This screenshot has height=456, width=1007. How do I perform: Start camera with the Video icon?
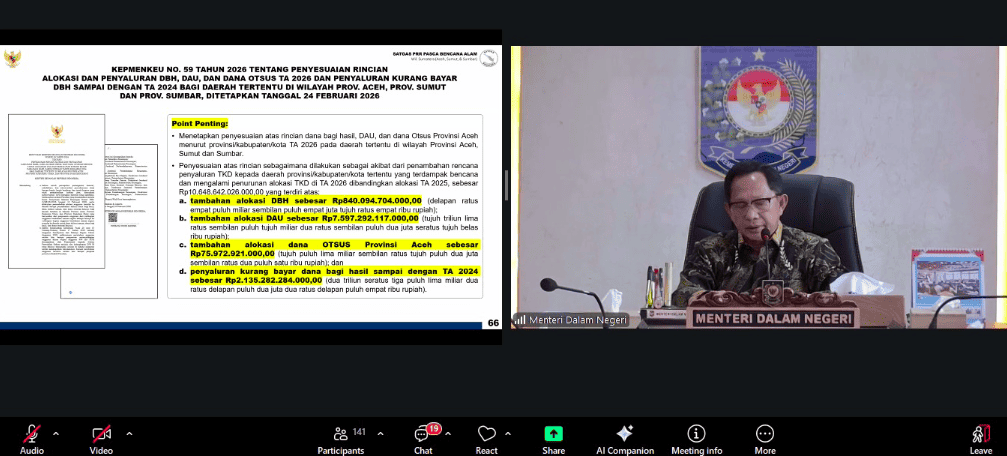tap(101, 434)
